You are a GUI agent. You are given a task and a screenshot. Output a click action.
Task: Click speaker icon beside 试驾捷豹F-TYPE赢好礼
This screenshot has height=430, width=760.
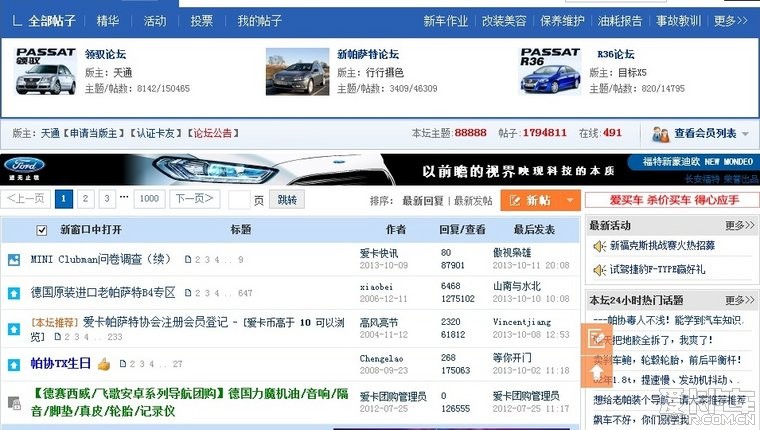(600, 270)
